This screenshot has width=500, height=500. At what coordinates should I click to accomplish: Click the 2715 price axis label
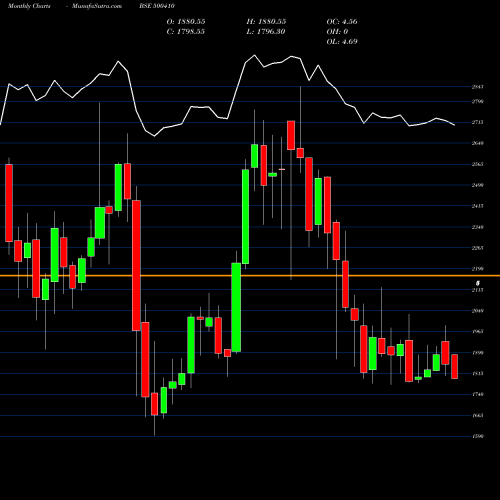(477, 122)
